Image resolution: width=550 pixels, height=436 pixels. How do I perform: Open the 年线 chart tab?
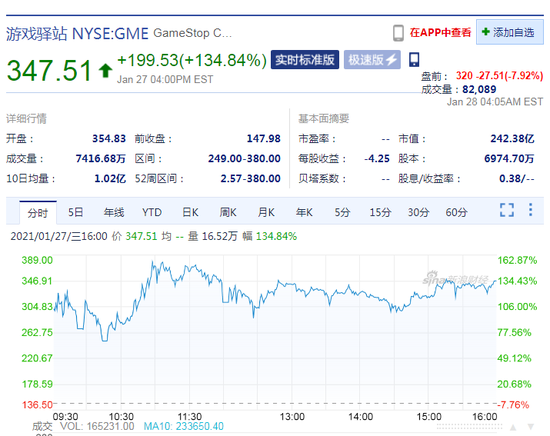(114, 212)
